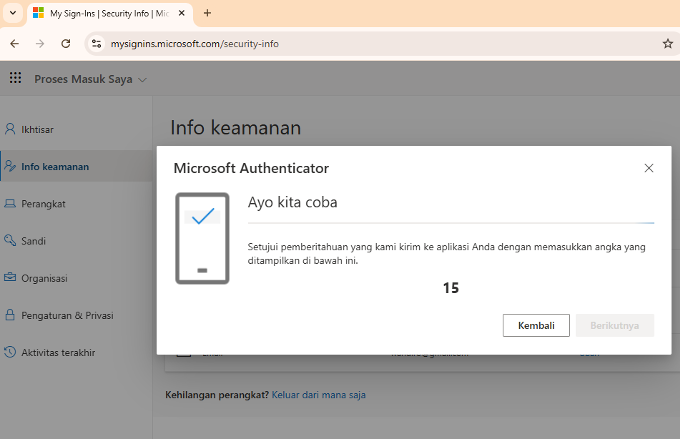The width and height of the screenshot is (680, 440).
Task: Click the Pengaturan & Privasi lock icon
Action: click(x=10, y=315)
